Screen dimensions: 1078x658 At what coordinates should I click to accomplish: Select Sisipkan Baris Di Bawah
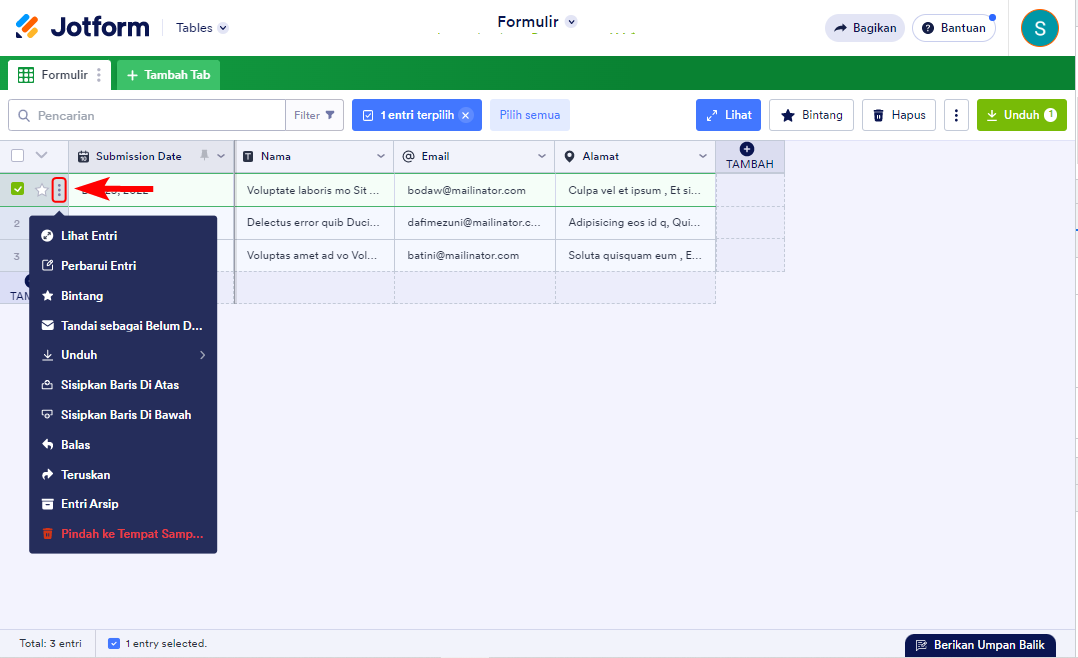click(123, 415)
